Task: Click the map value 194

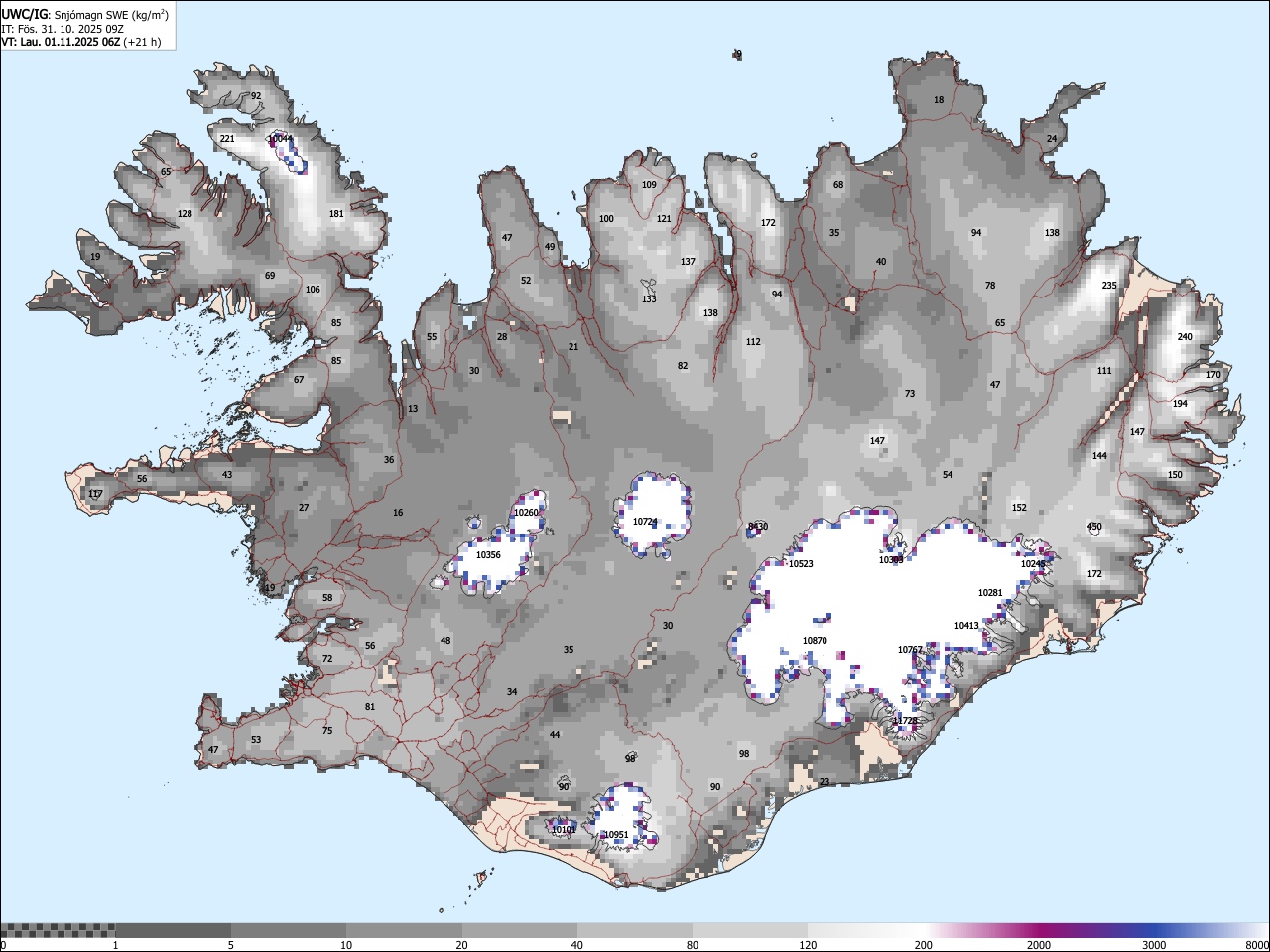Action: click(x=1180, y=404)
